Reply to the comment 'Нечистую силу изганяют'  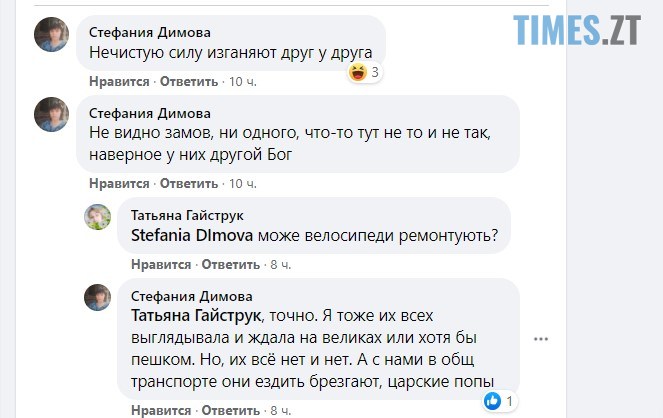point(189,81)
